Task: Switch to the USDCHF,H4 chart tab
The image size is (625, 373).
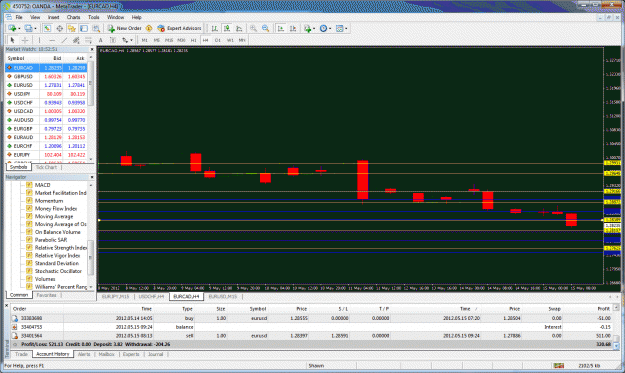Action: point(151,296)
